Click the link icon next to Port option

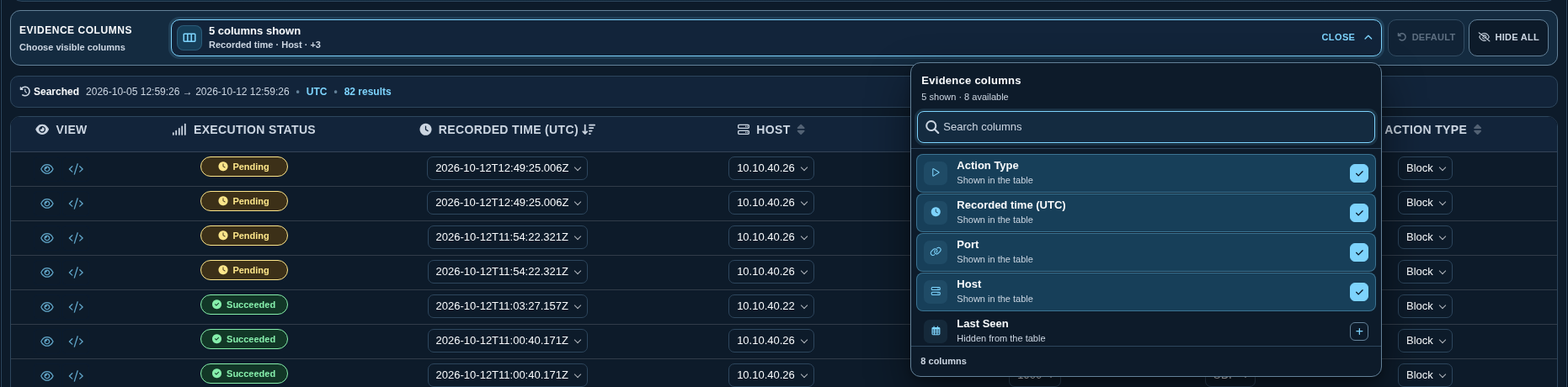point(936,252)
